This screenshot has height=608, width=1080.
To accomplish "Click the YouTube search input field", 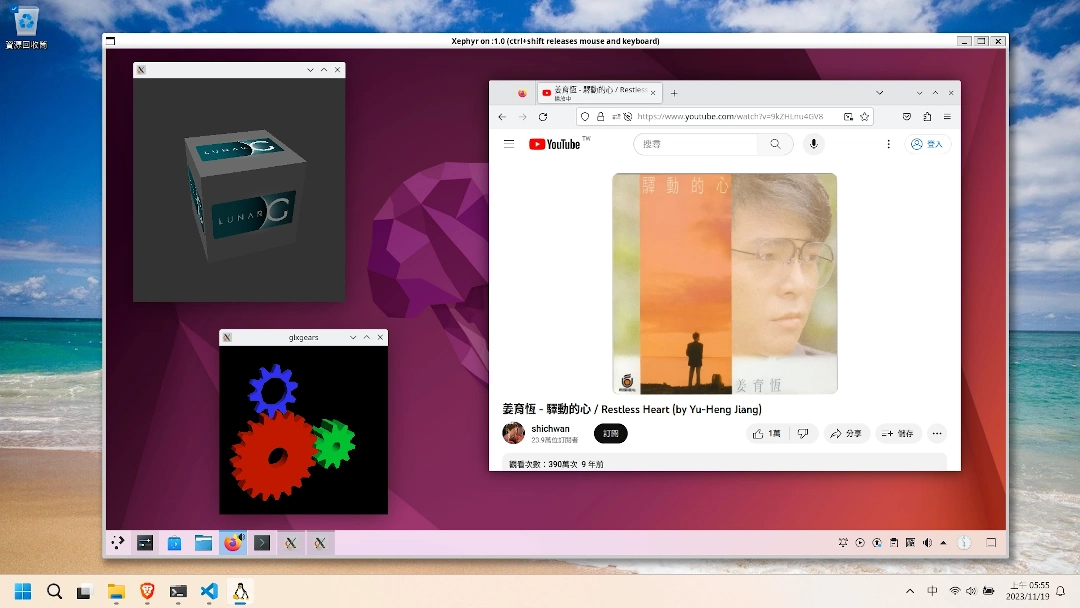I will click(697, 144).
